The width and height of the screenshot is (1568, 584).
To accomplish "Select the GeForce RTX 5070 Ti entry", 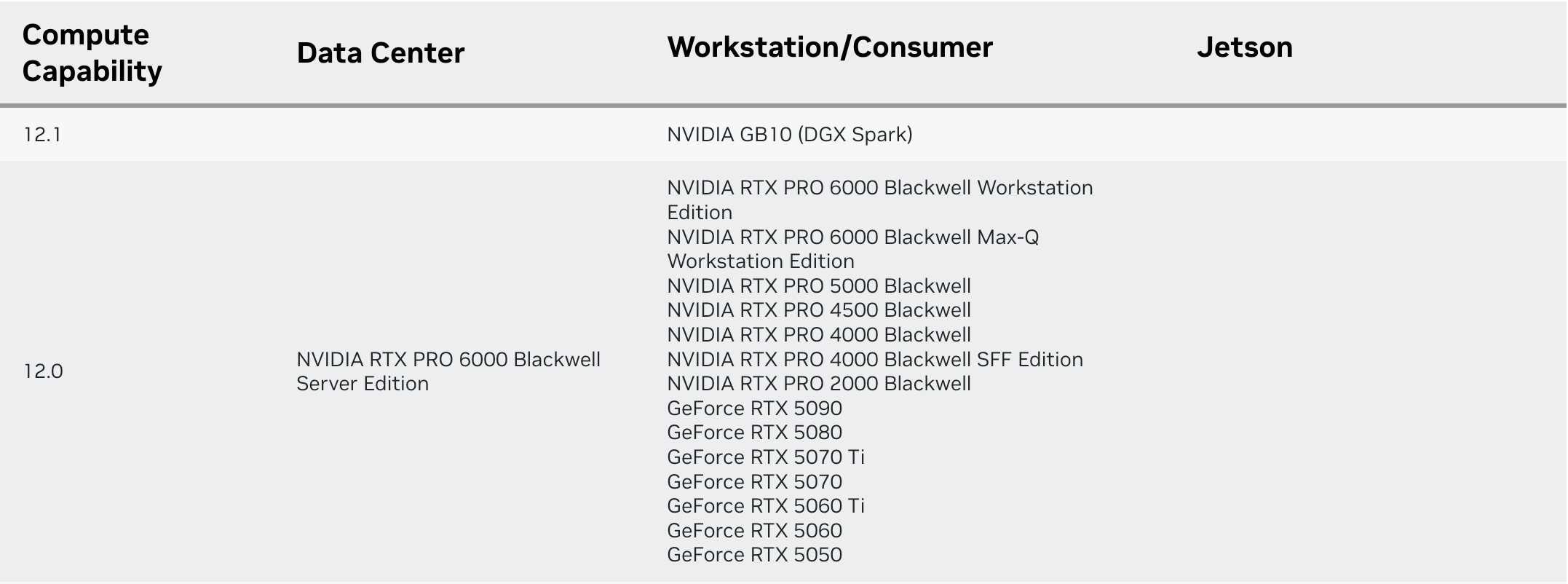I will (x=765, y=457).
